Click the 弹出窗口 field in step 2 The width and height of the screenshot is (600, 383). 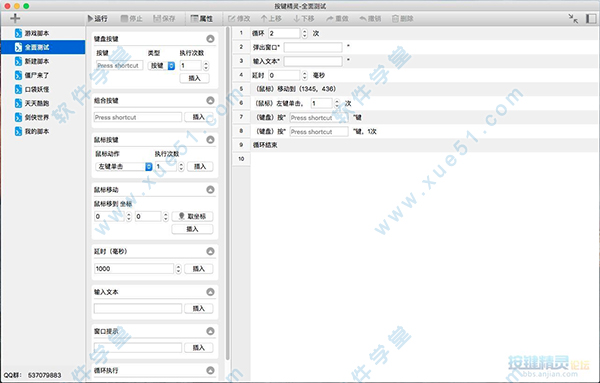pos(313,47)
